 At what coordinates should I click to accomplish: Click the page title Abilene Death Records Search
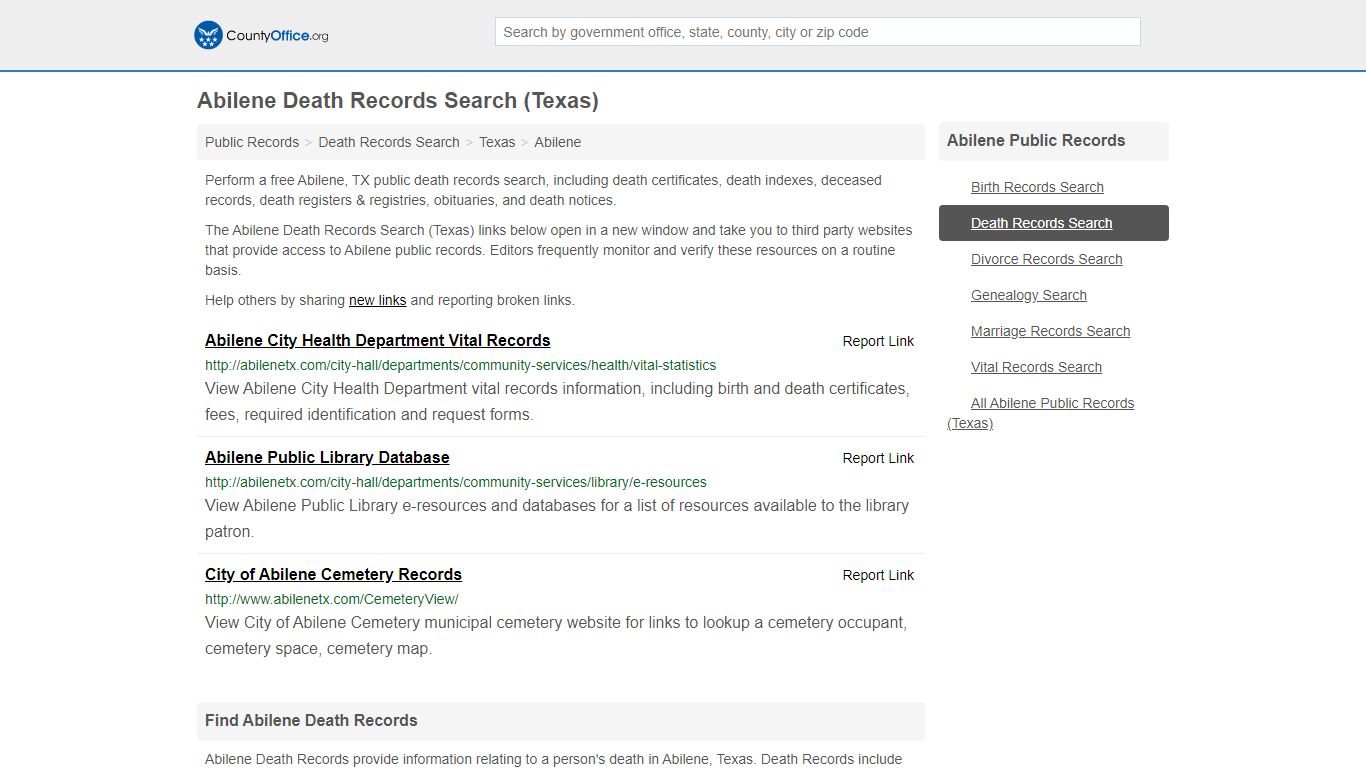point(398,101)
